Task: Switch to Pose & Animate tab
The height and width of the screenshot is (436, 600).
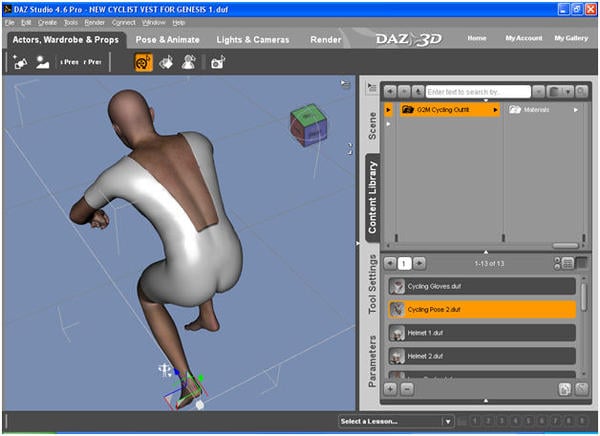Action: 168,40
